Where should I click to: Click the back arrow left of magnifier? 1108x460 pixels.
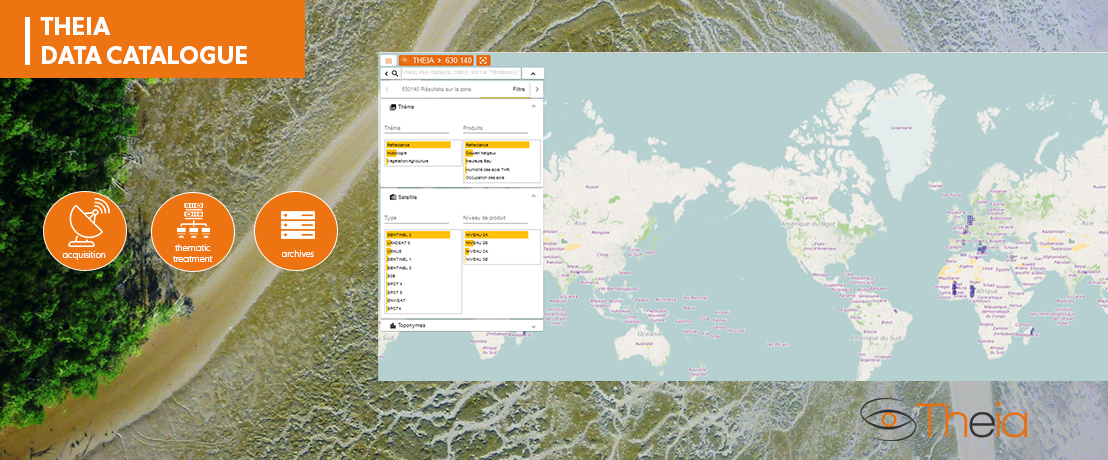pyautogui.click(x=387, y=73)
